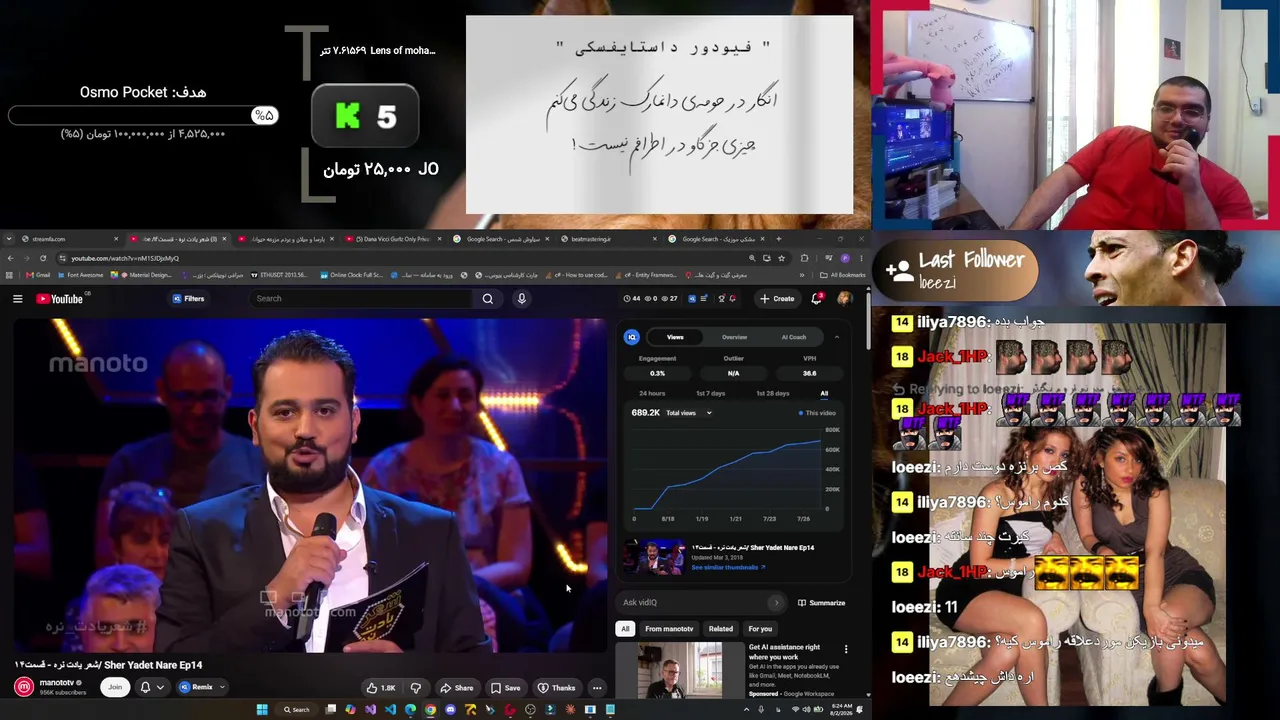Filter suggestions by For you chip

point(760,629)
